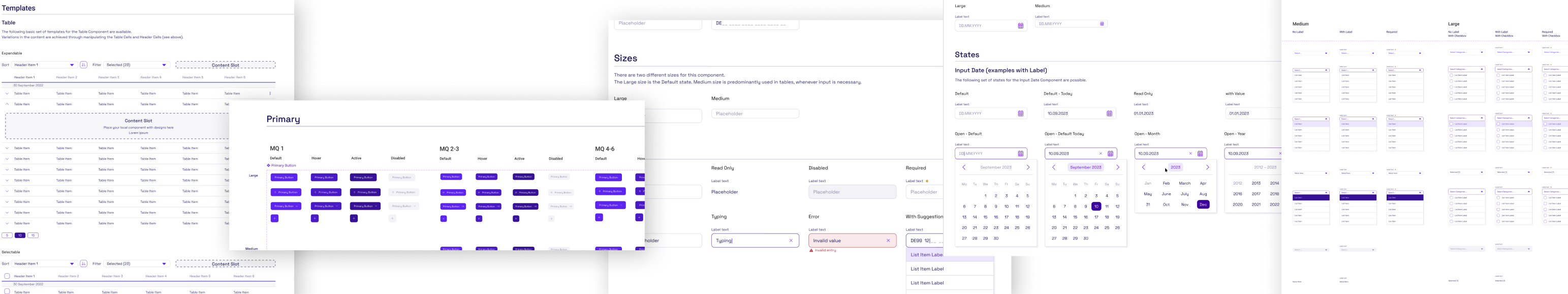This screenshot has height=294, width=1568.
Task: Collapse the expanded row above the Content Slot
Action: [x=7, y=104]
